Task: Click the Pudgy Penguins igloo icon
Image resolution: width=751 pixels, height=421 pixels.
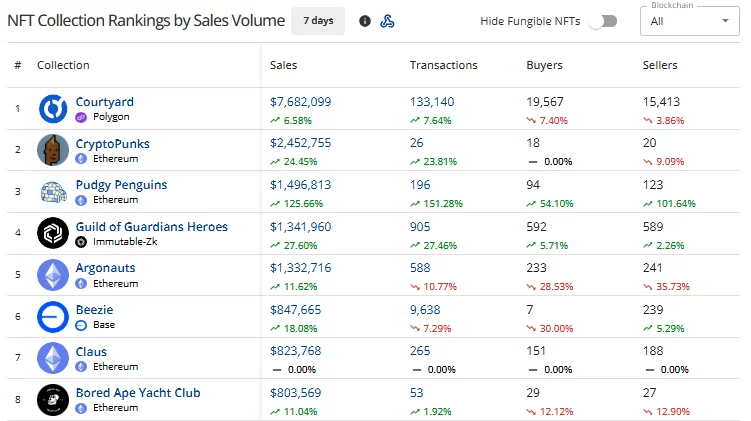Action: click(53, 192)
